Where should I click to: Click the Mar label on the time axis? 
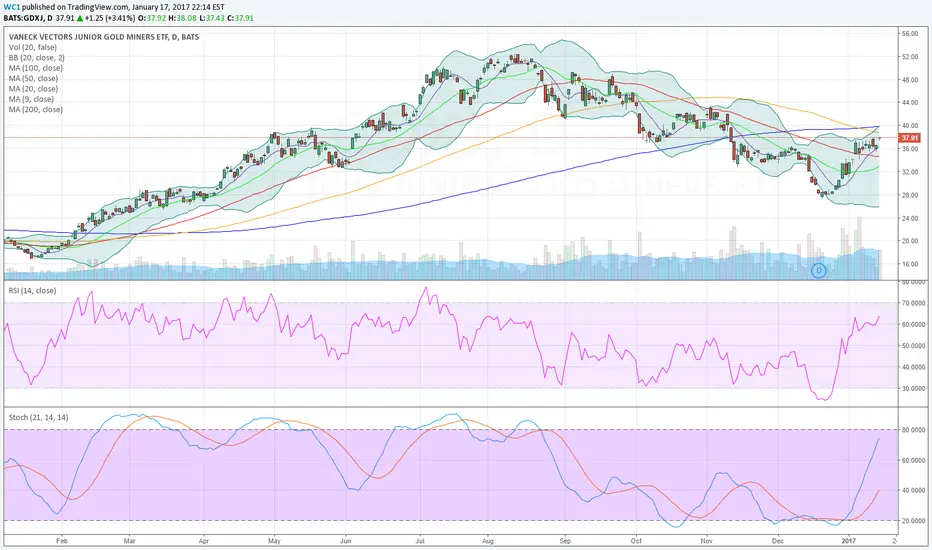130,542
